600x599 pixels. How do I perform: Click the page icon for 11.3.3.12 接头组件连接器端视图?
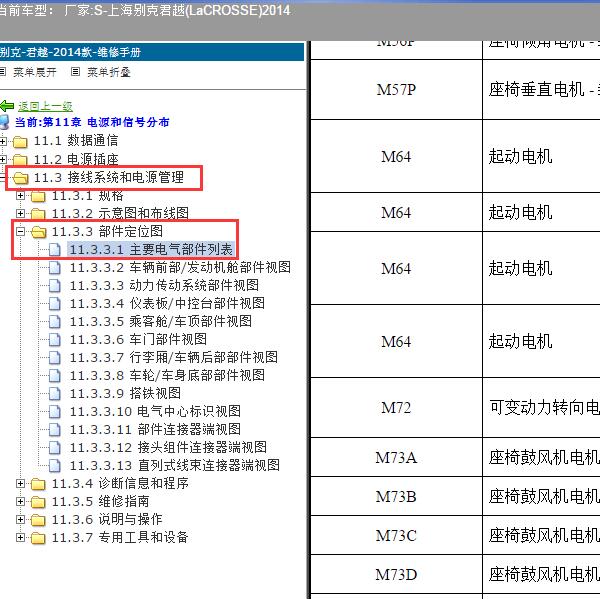(55, 447)
